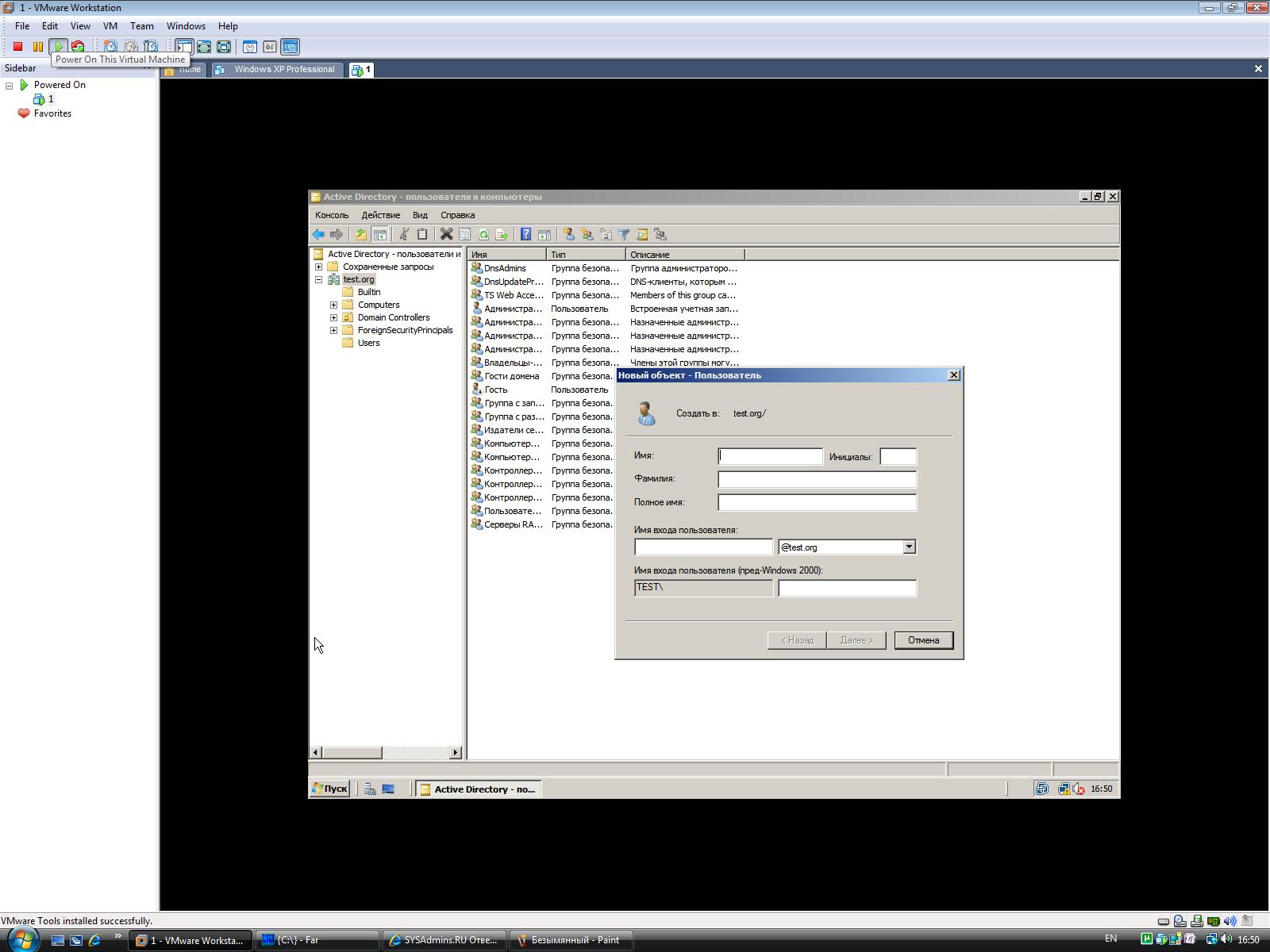Click the Export List icon in AD toolbar
Viewport: 1270px width, 952px height.
tap(502, 234)
